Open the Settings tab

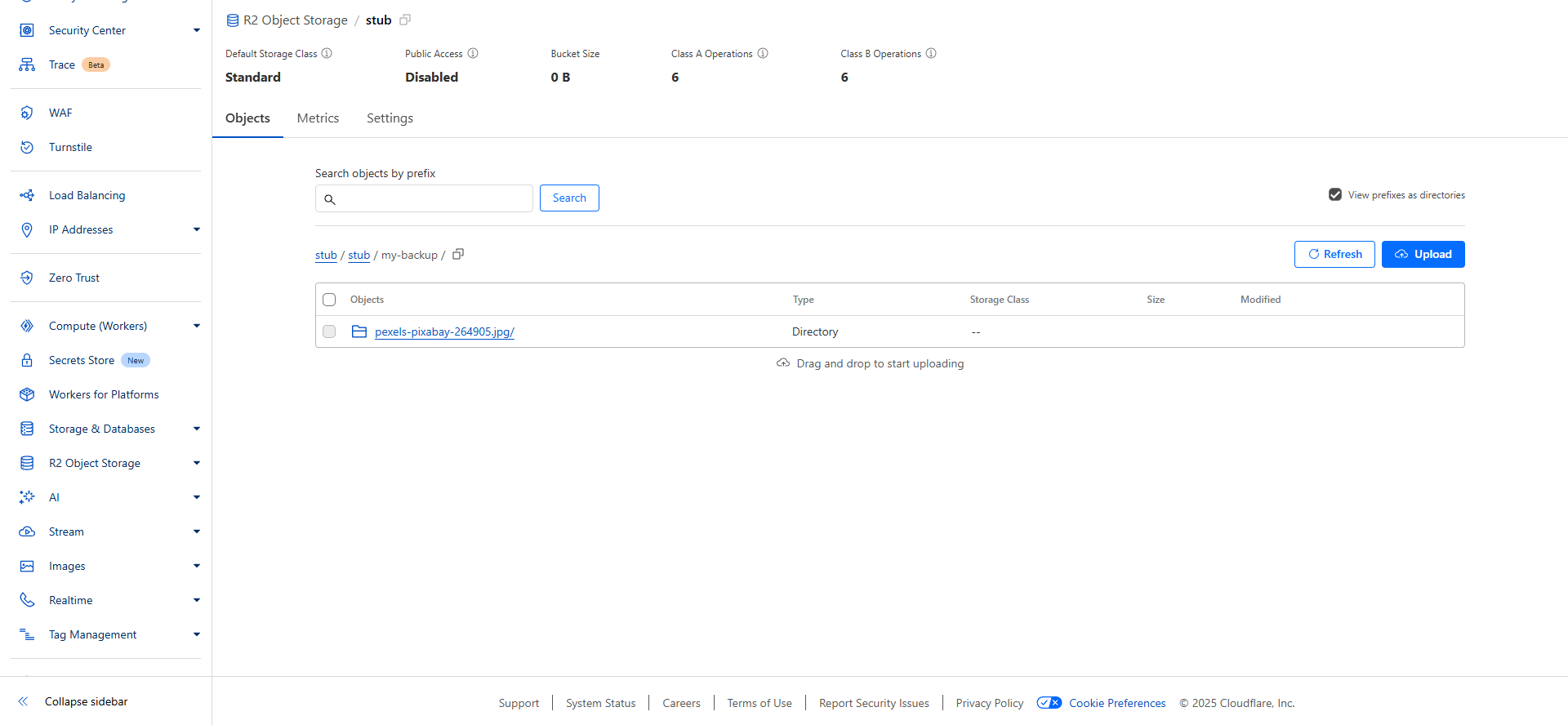pyautogui.click(x=390, y=118)
